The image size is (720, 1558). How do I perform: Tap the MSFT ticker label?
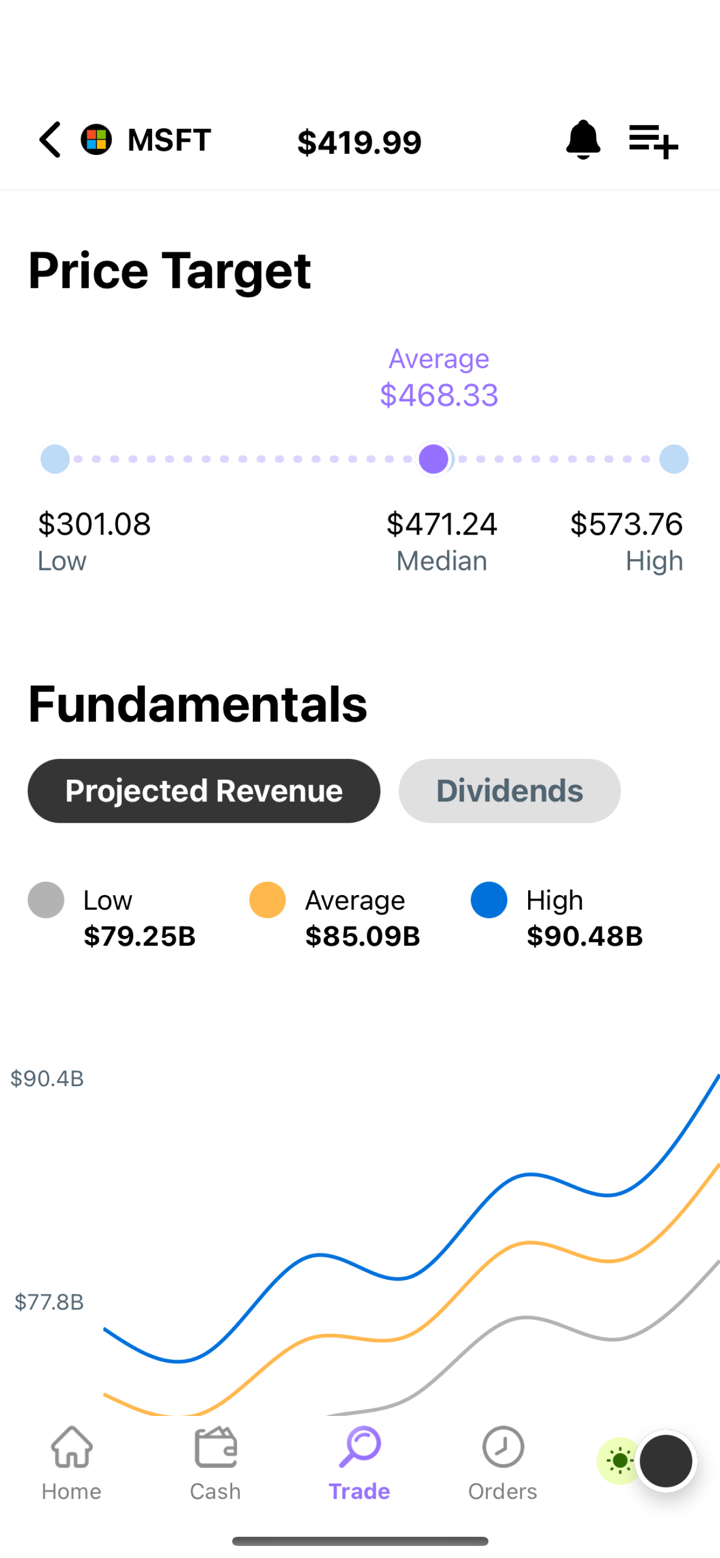coord(169,140)
